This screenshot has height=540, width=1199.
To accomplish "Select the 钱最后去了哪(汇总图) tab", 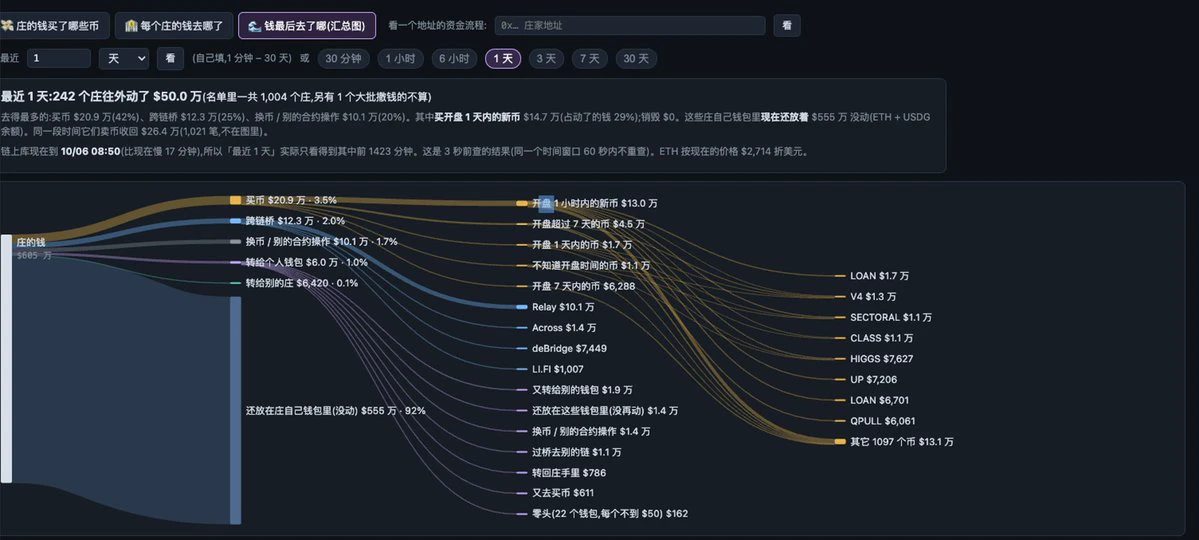I will pyautogui.click(x=307, y=25).
